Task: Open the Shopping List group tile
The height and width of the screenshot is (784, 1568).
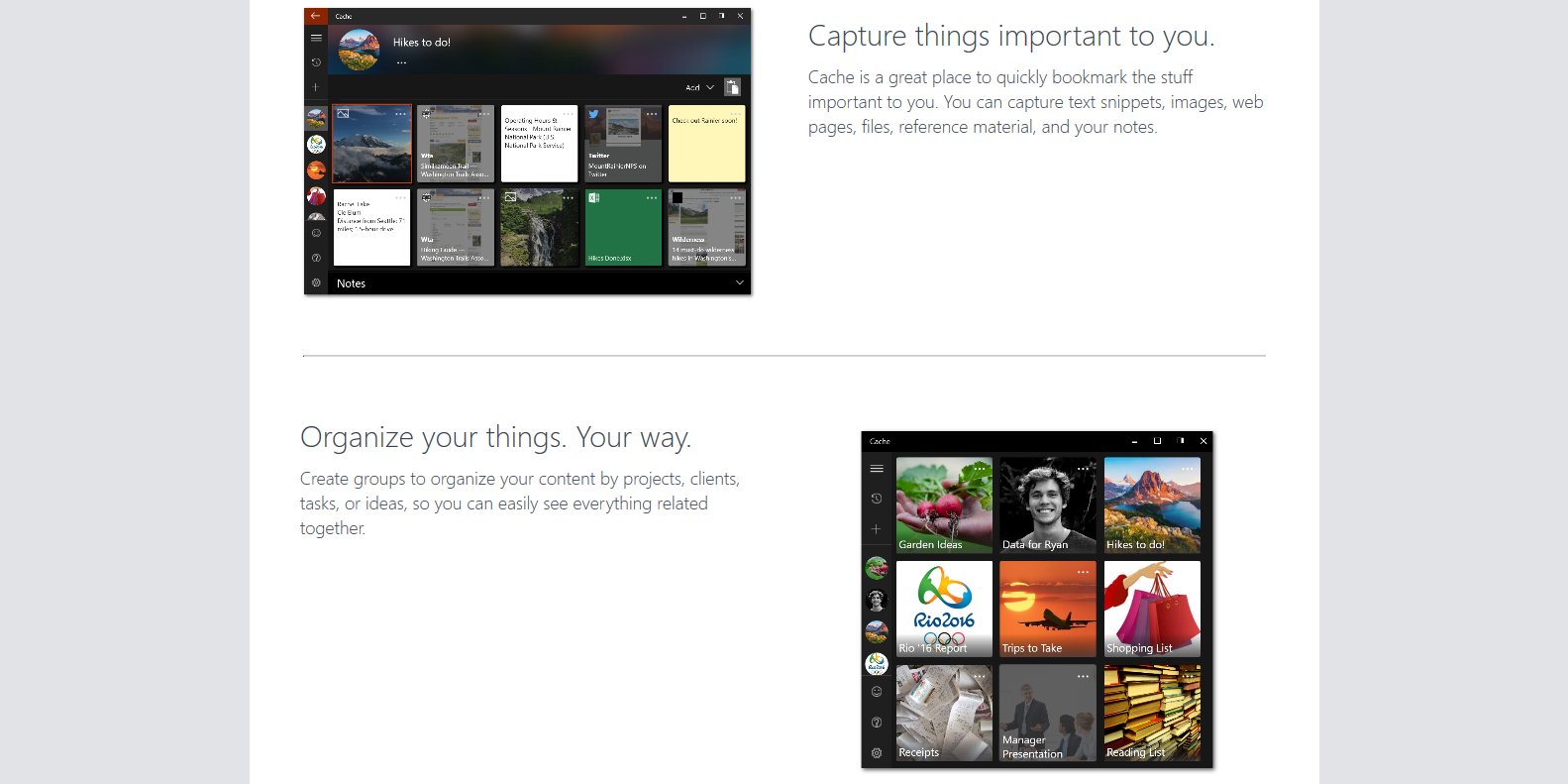Action: click(x=1152, y=609)
